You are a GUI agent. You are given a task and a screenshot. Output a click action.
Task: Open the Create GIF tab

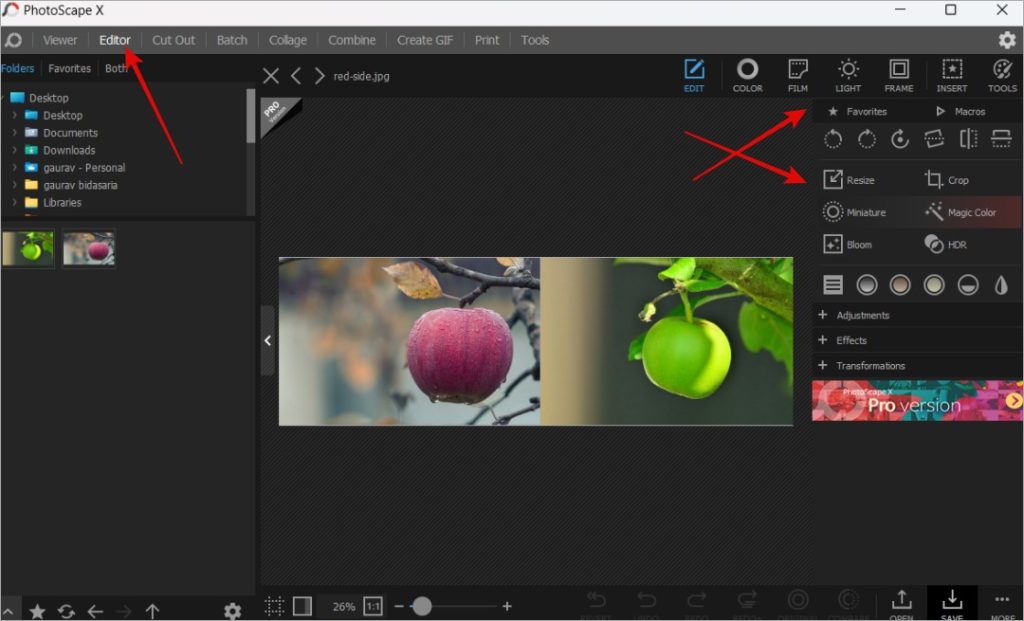424,40
